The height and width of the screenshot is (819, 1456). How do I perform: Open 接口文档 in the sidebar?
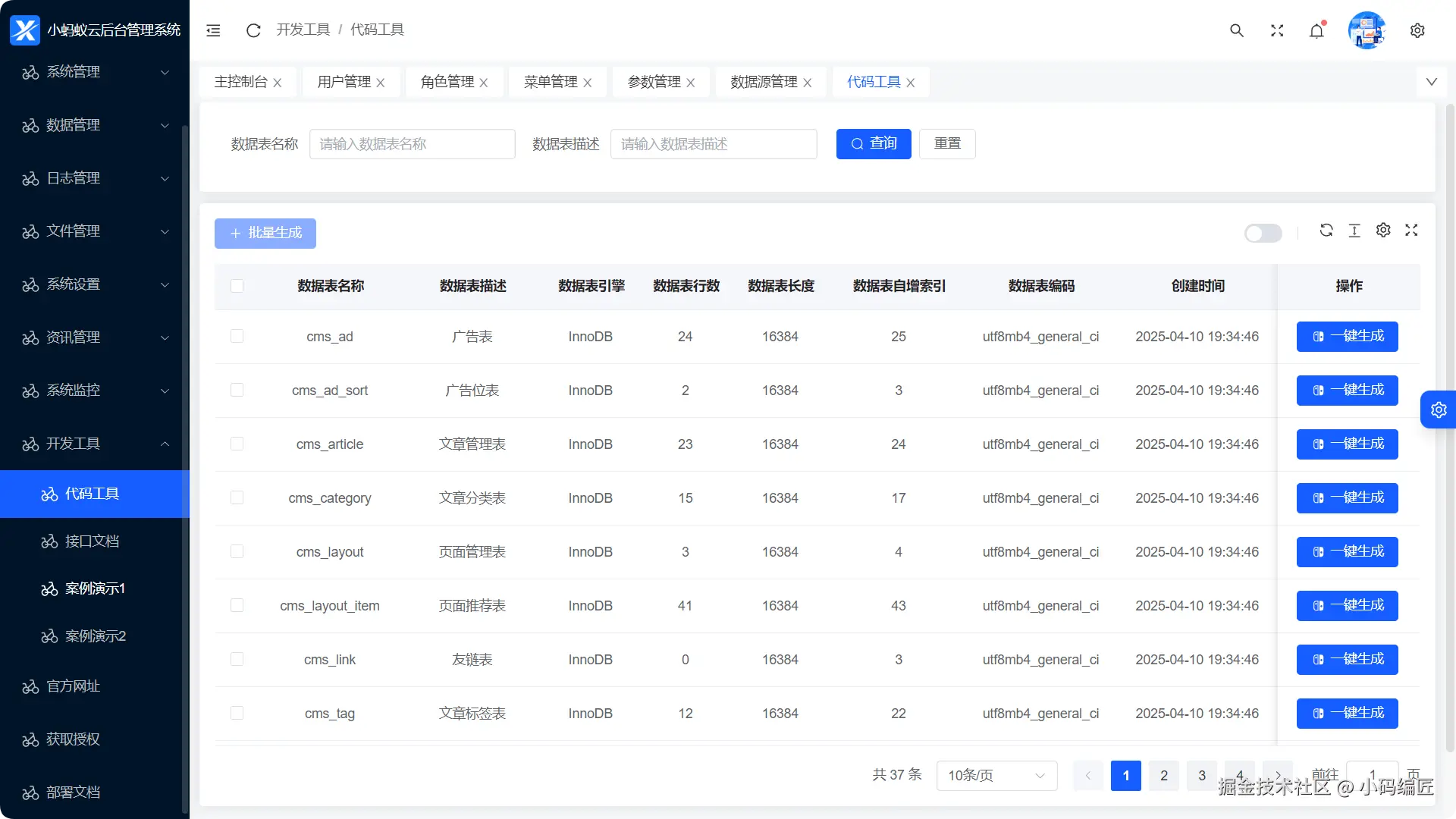click(x=92, y=541)
